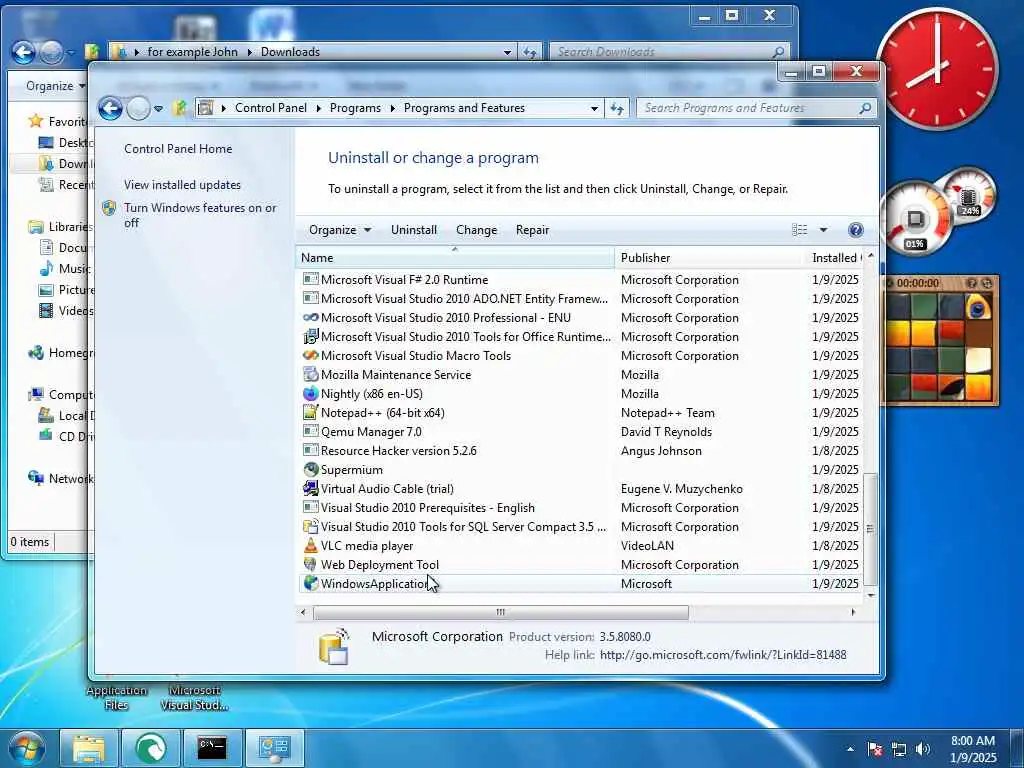The width and height of the screenshot is (1024, 768).
Task: Click the Nightly (x86 en-US) icon
Action: point(311,393)
